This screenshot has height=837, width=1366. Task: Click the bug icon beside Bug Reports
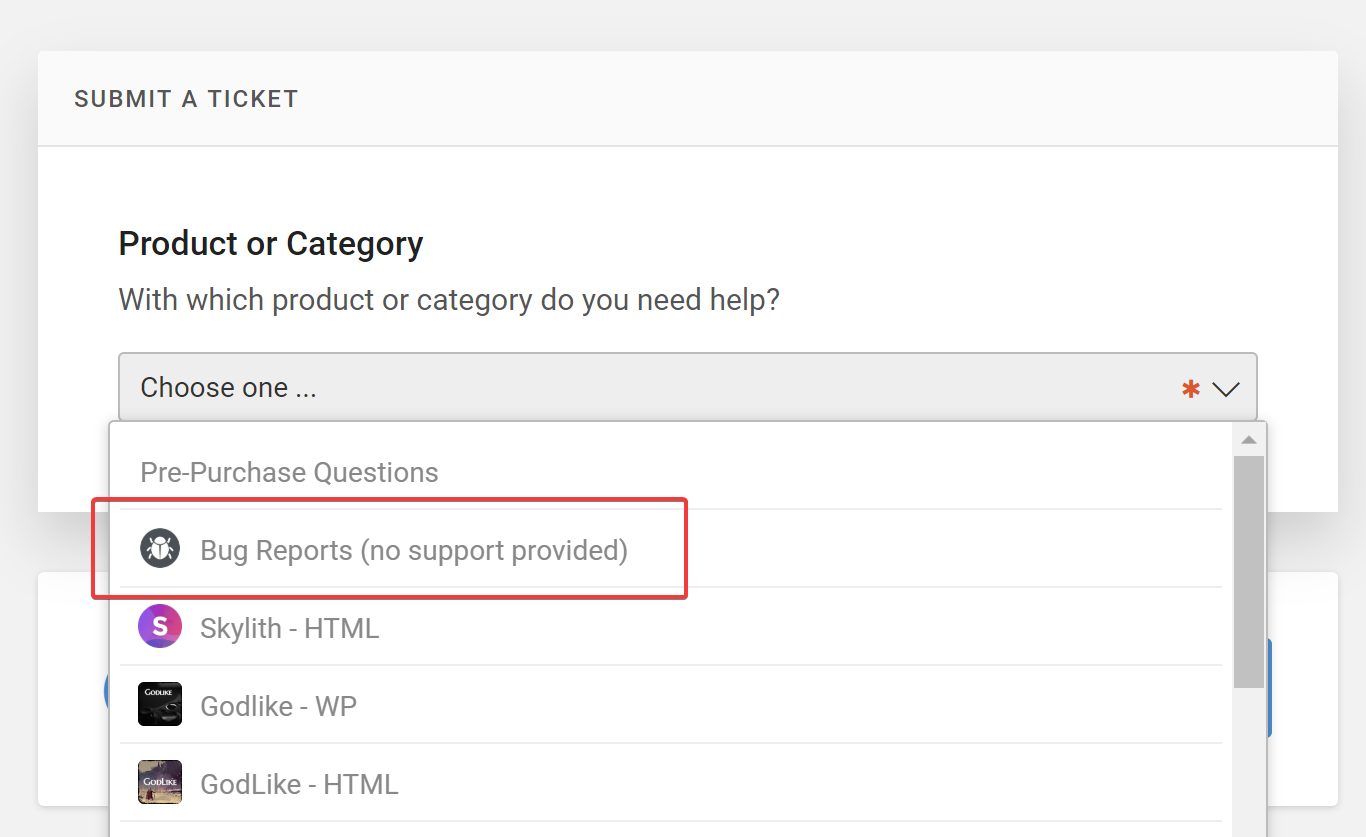point(160,549)
